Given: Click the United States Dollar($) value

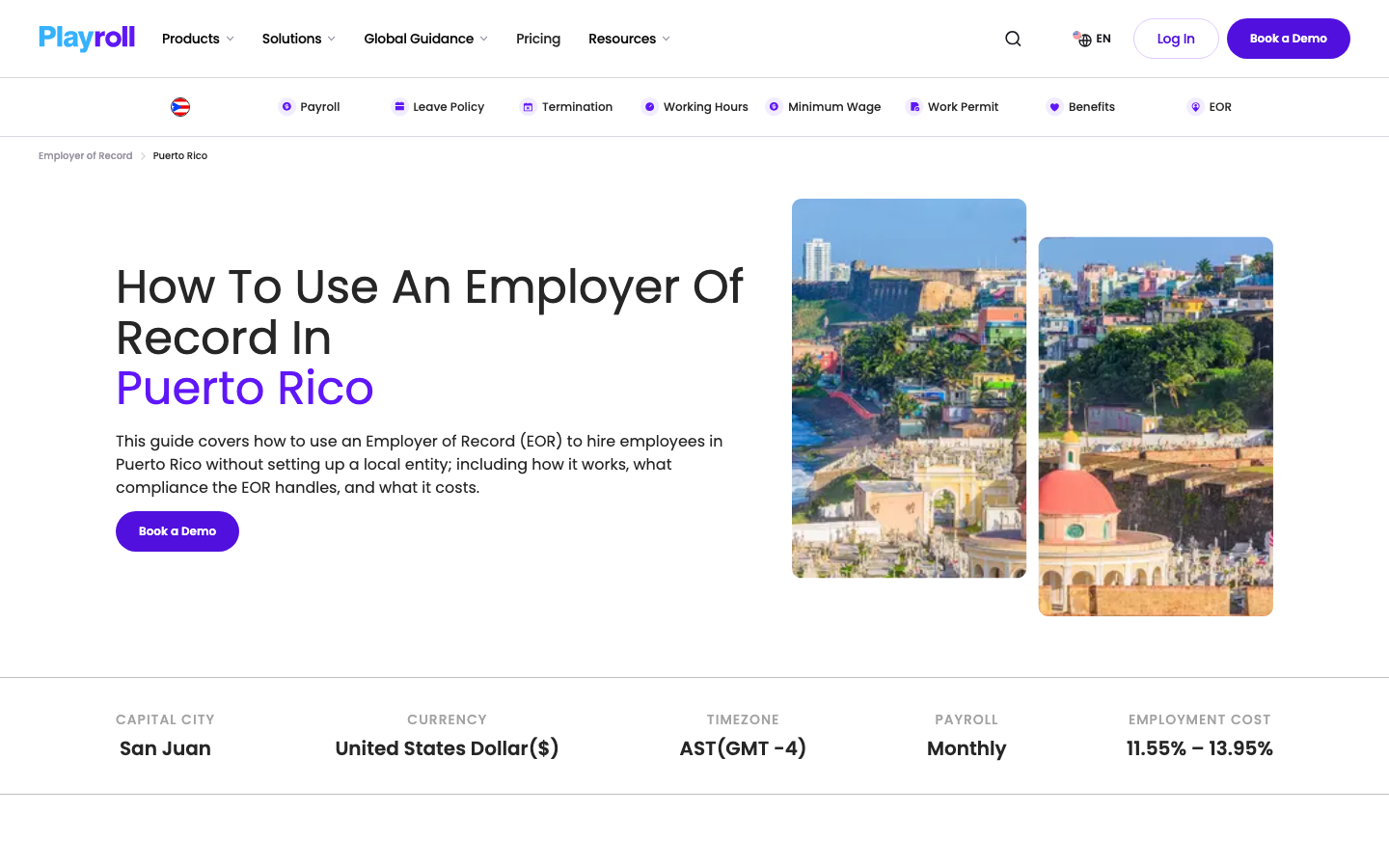Looking at the screenshot, I should [447, 748].
